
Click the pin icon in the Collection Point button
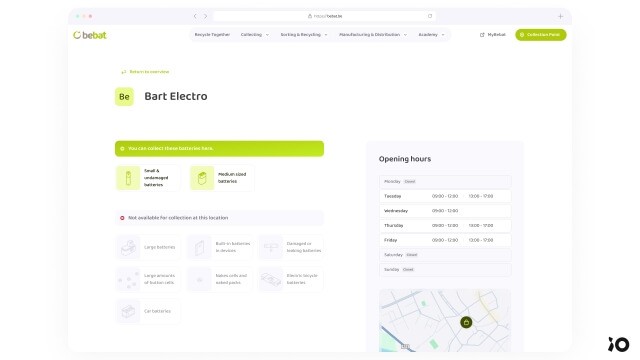tap(522, 35)
